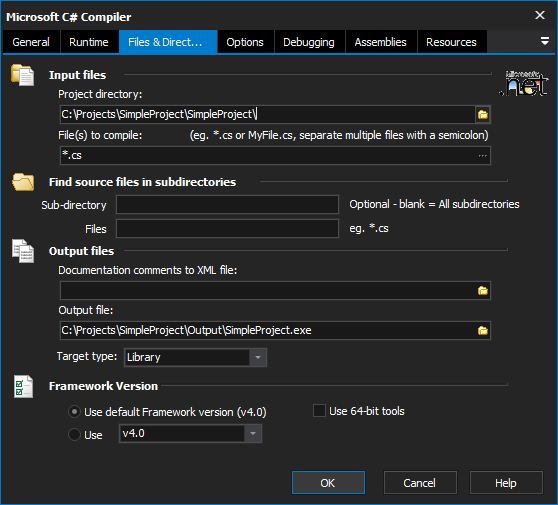Click the Microsoft .NET logo
The height and width of the screenshot is (505, 558).
[524, 83]
